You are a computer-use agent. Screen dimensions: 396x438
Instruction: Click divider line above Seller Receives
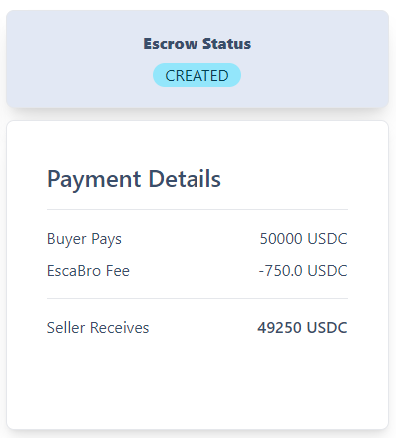click(x=197, y=299)
